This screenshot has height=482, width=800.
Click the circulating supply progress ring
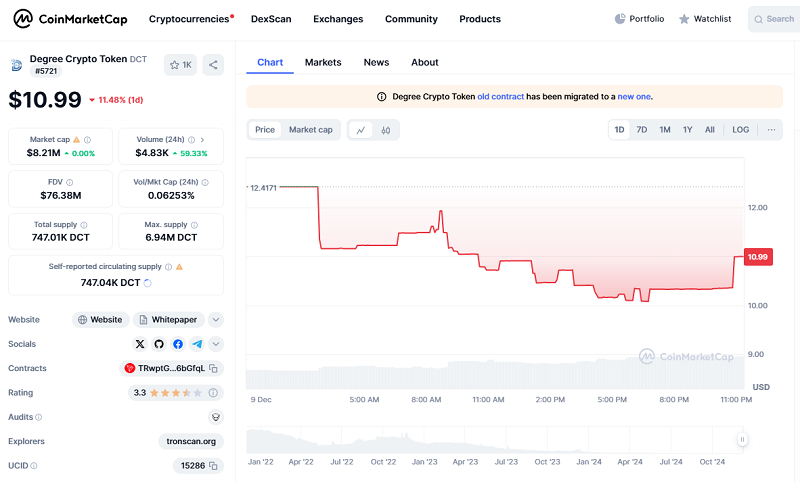[x=147, y=283]
